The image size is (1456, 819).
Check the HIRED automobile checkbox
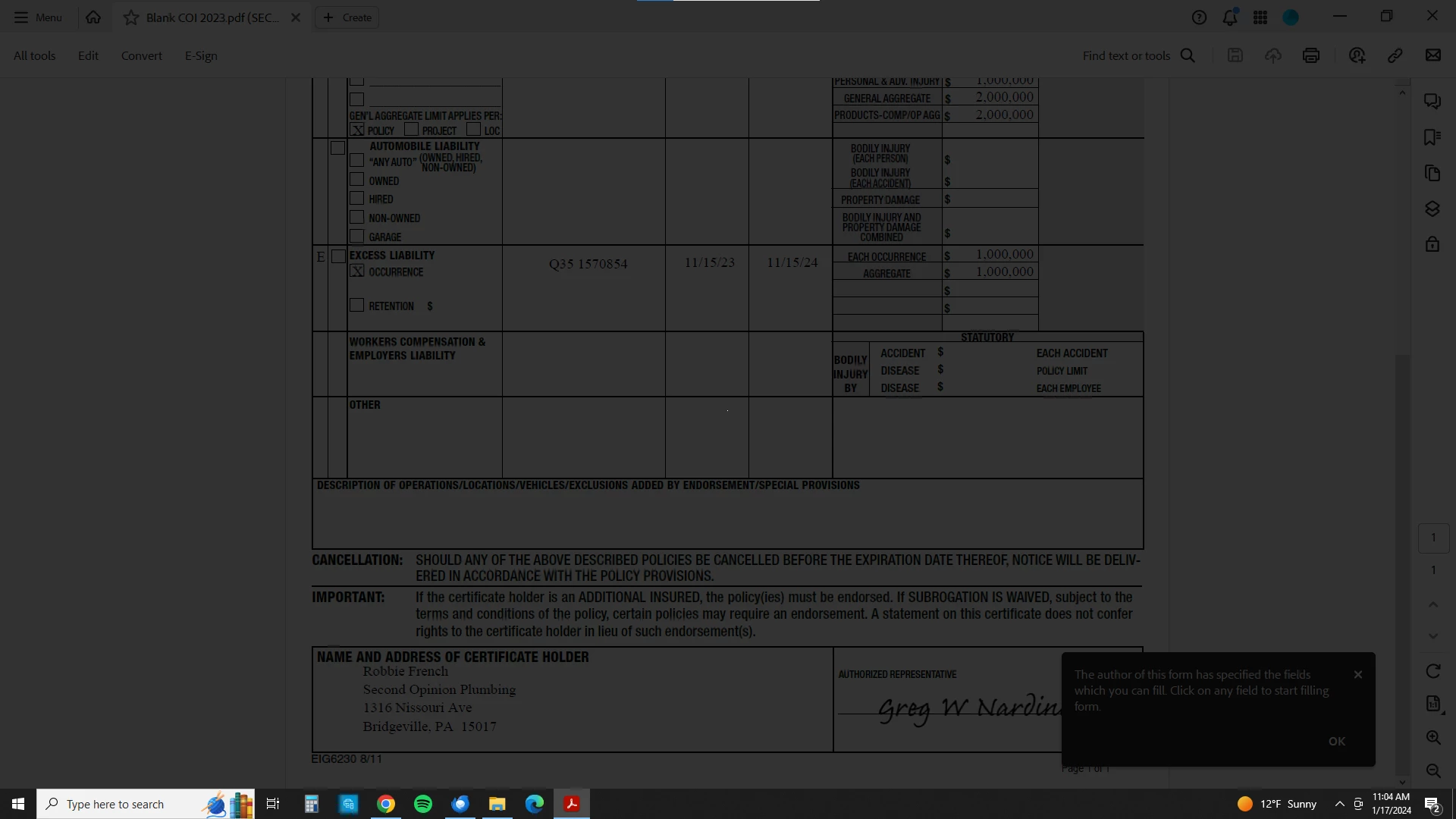(356, 199)
